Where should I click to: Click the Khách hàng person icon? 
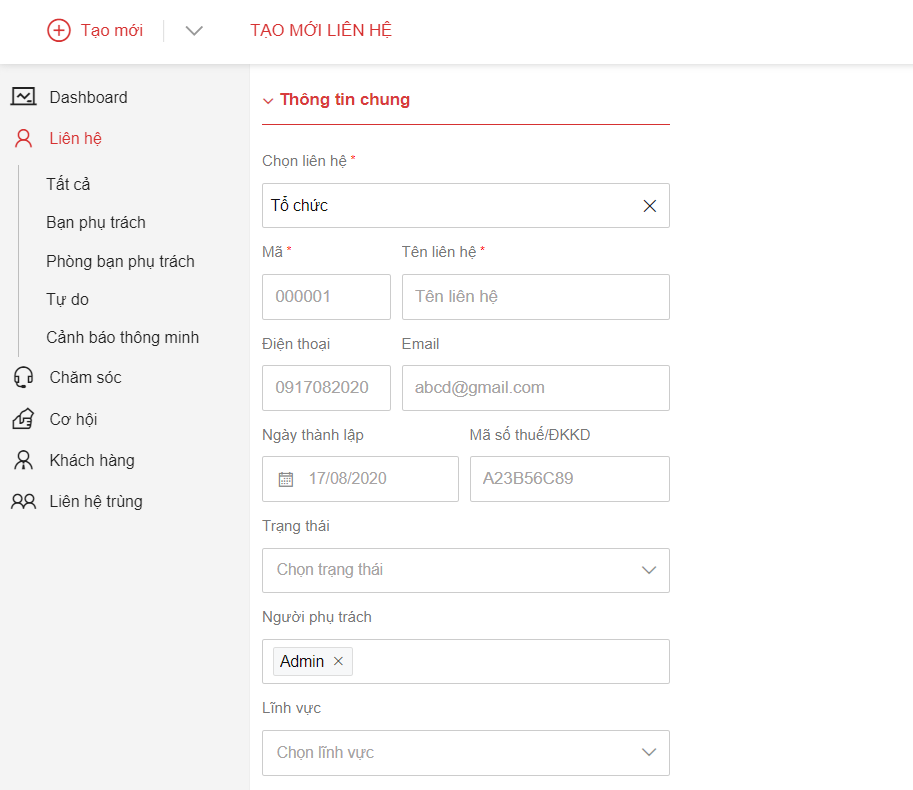(x=23, y=460)
